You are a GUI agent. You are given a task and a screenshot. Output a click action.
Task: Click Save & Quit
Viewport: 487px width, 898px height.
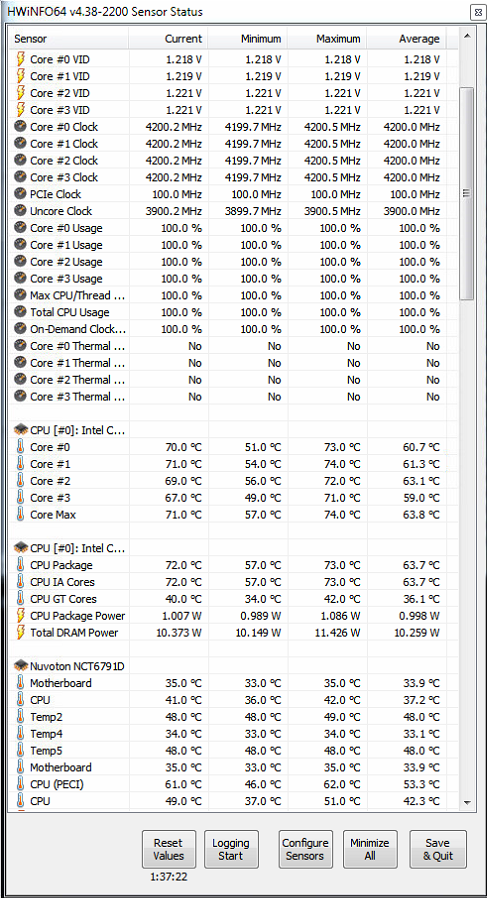tap(438, 849)
